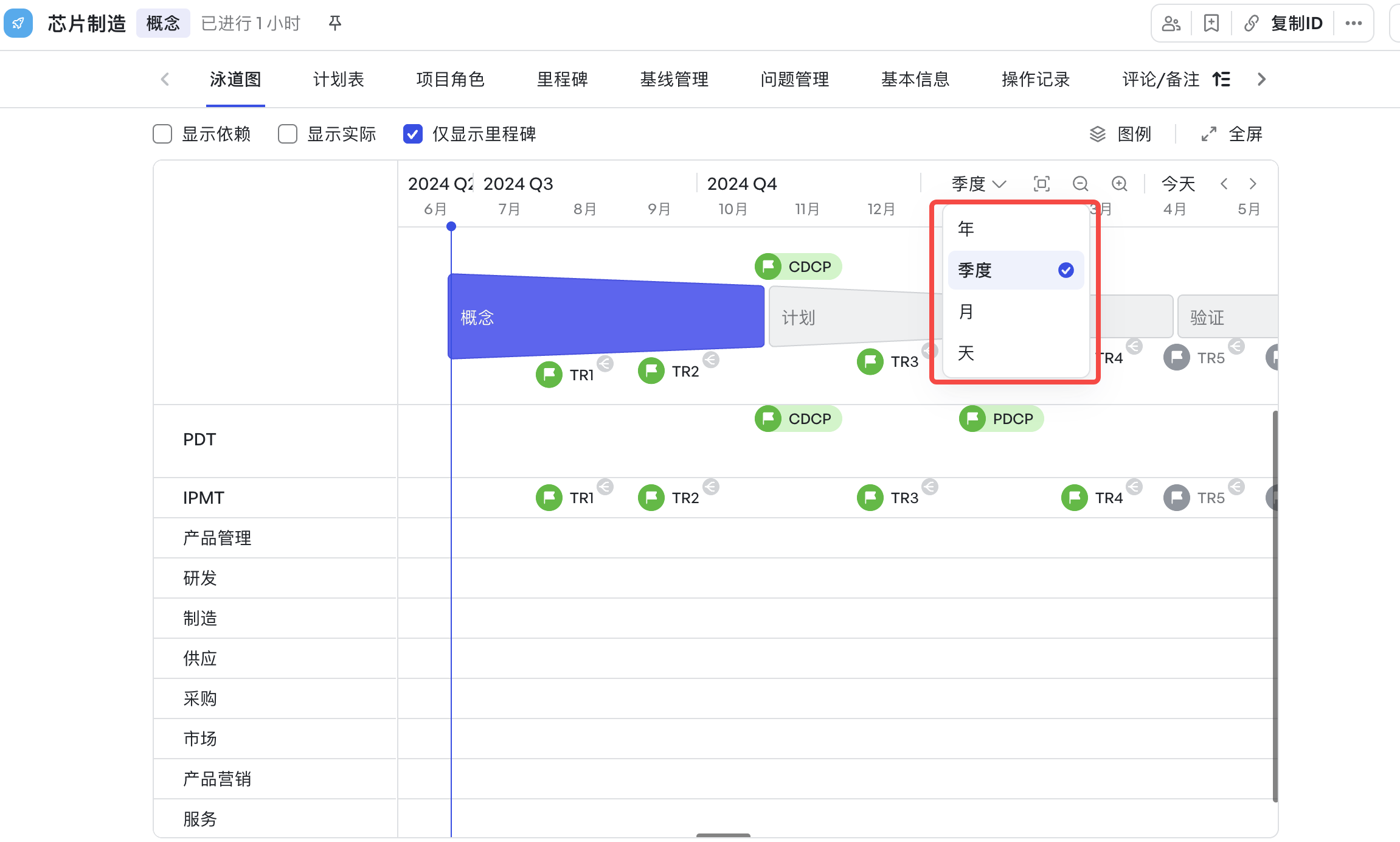
Task: Open the 评论/备注 tab
Action: [1160, 79]
